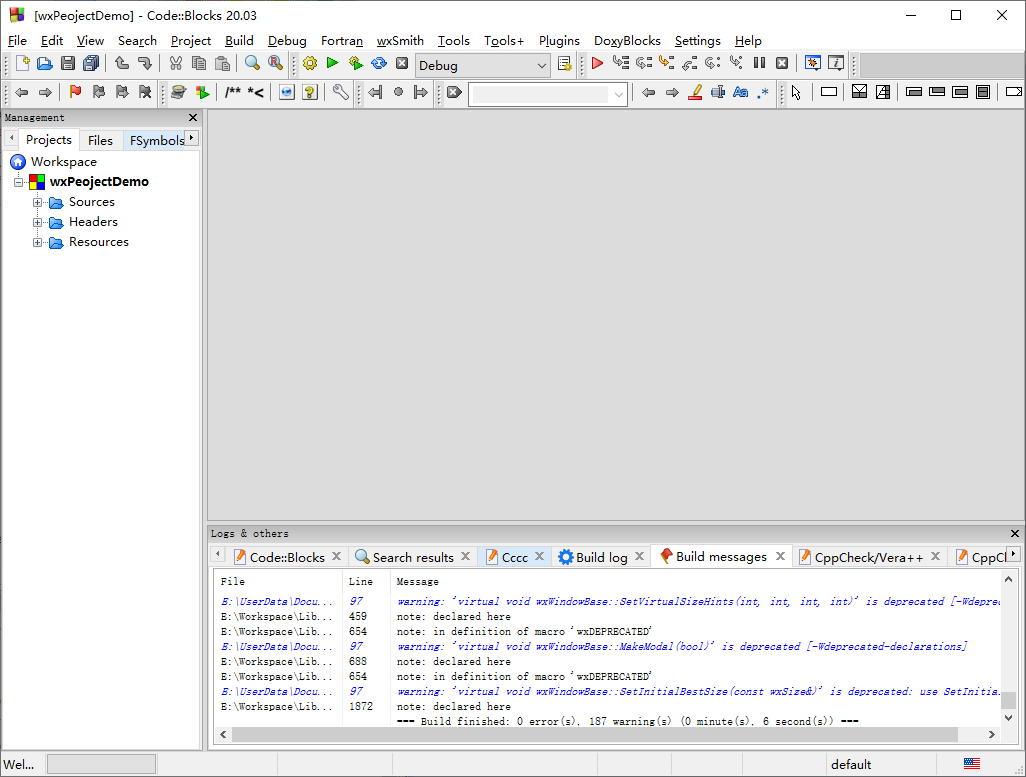Click the New file icon
Image resolution: width=1026 pixels, height=777 pixels.
[x=22, y=63]
